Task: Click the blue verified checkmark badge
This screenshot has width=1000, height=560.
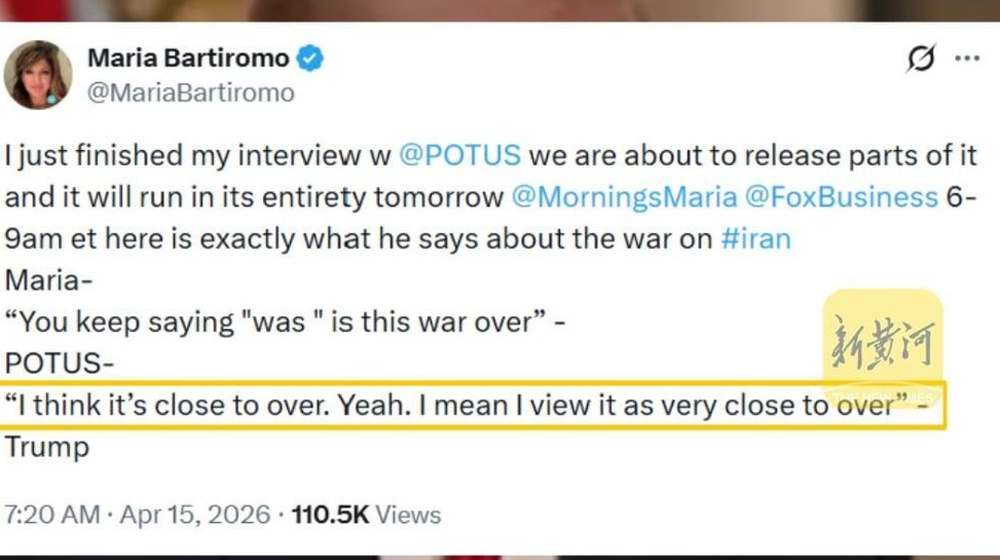Action: (310, 59)
